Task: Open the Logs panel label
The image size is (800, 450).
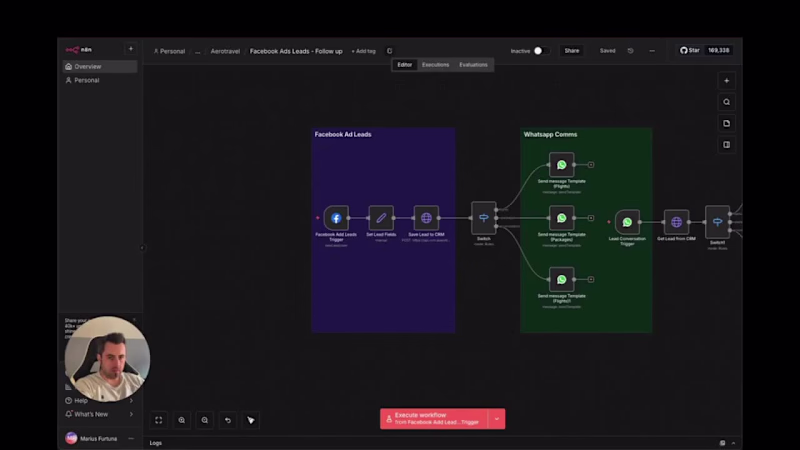Action: coord(156,443)
